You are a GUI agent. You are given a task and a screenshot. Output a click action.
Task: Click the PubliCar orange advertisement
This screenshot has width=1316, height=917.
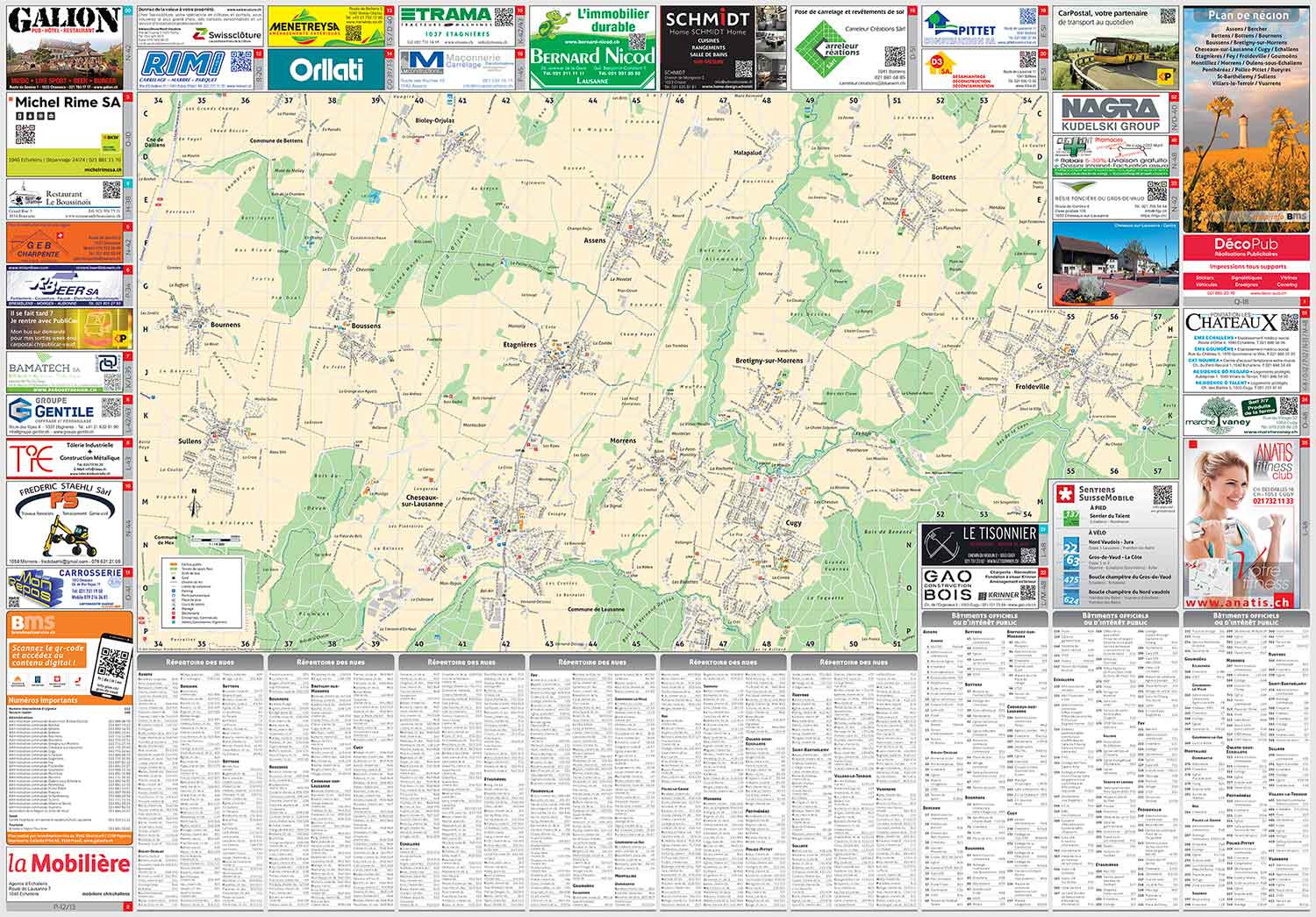[69, 329]
